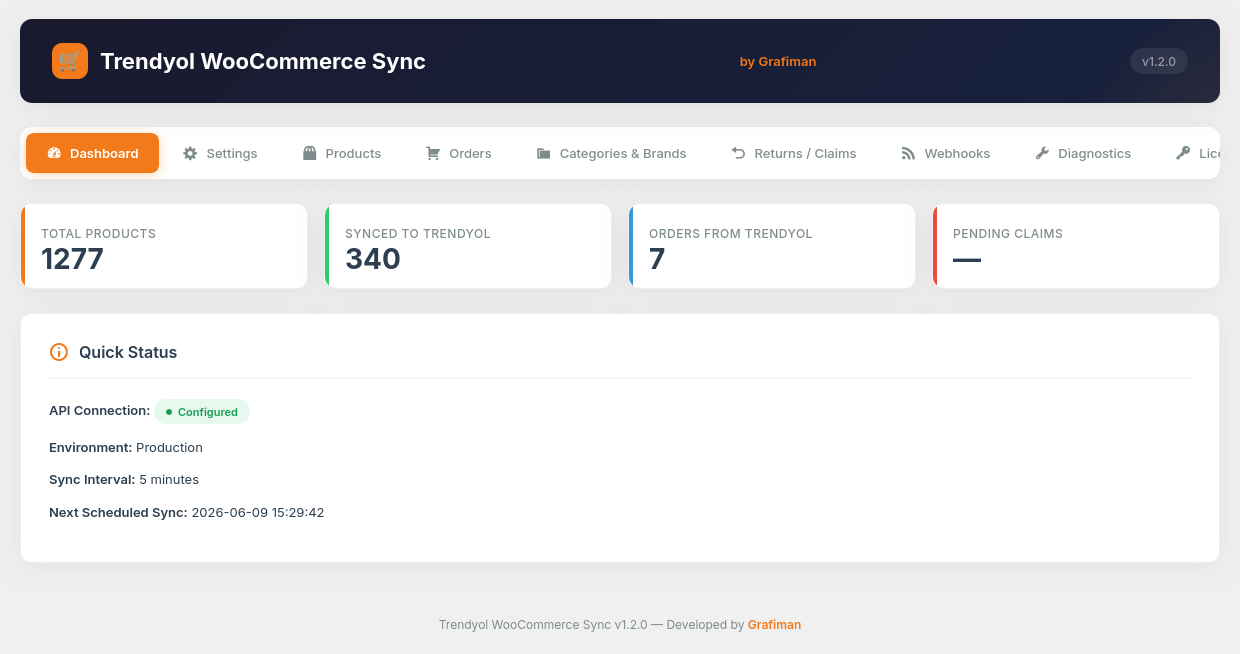Select the Total Products card
This screenshot has height=654, width=1240.
click(x=164, y=246)
